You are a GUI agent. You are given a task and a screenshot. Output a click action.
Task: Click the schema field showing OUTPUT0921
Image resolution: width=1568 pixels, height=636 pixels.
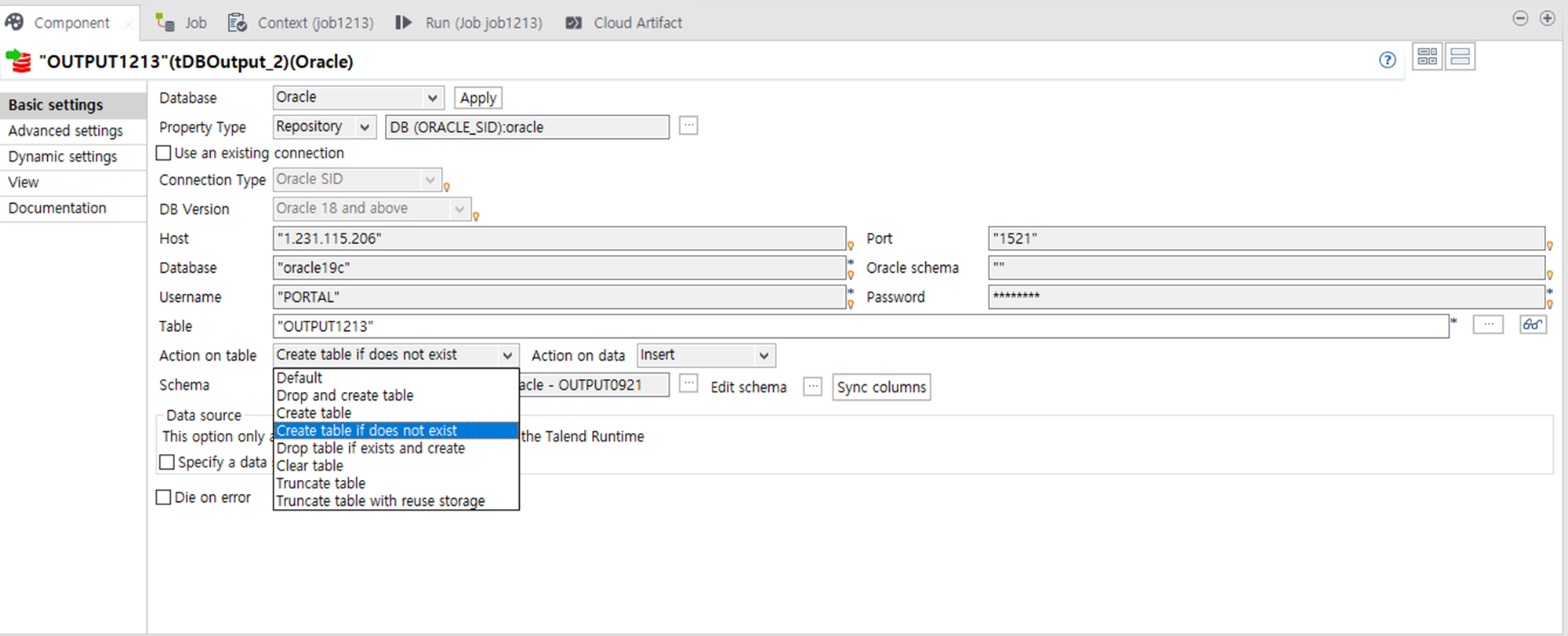[594, 385]
